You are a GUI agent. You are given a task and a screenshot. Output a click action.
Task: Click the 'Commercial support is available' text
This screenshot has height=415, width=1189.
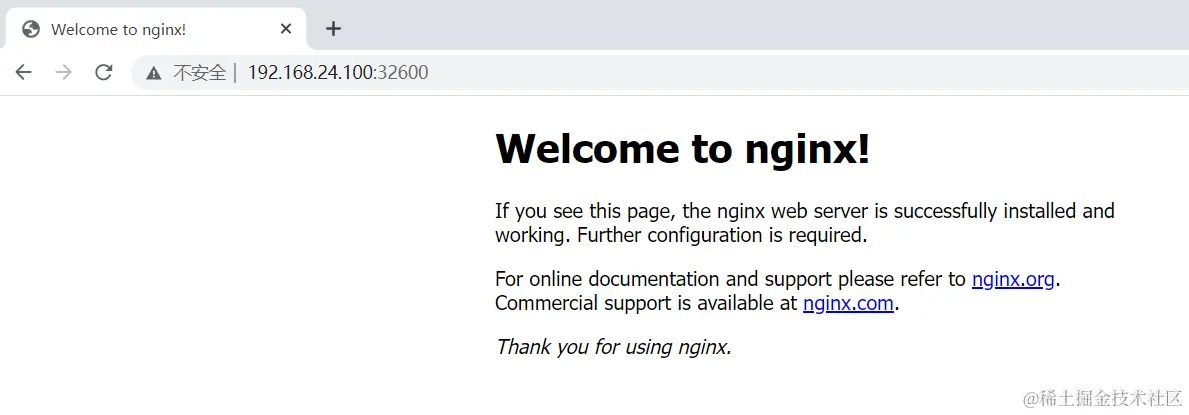(646, 303)
